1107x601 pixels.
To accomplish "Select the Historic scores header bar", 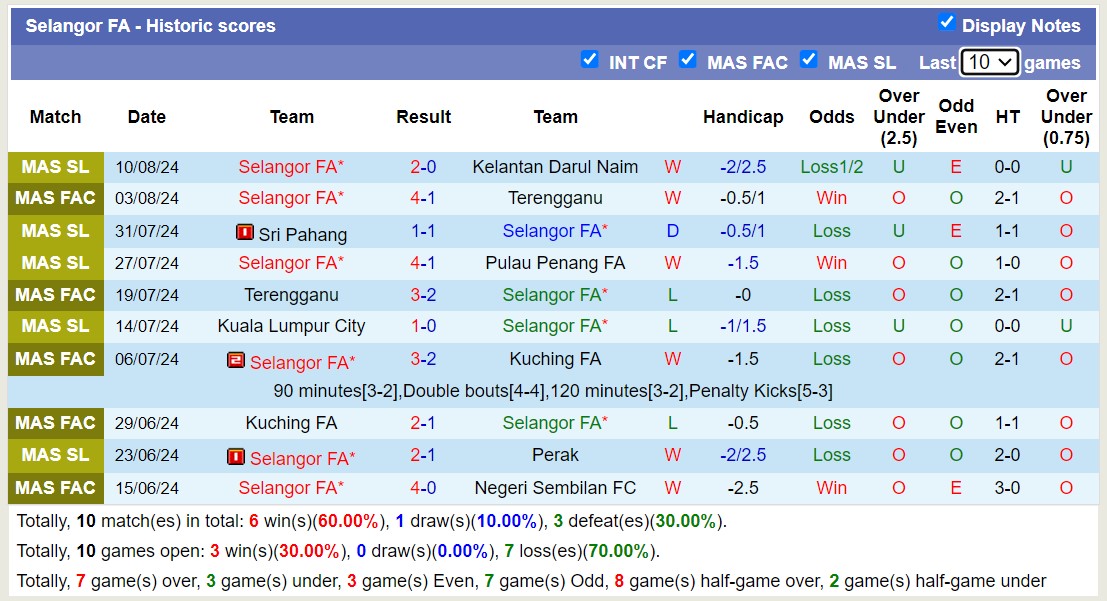I will [x=152, y=25].
